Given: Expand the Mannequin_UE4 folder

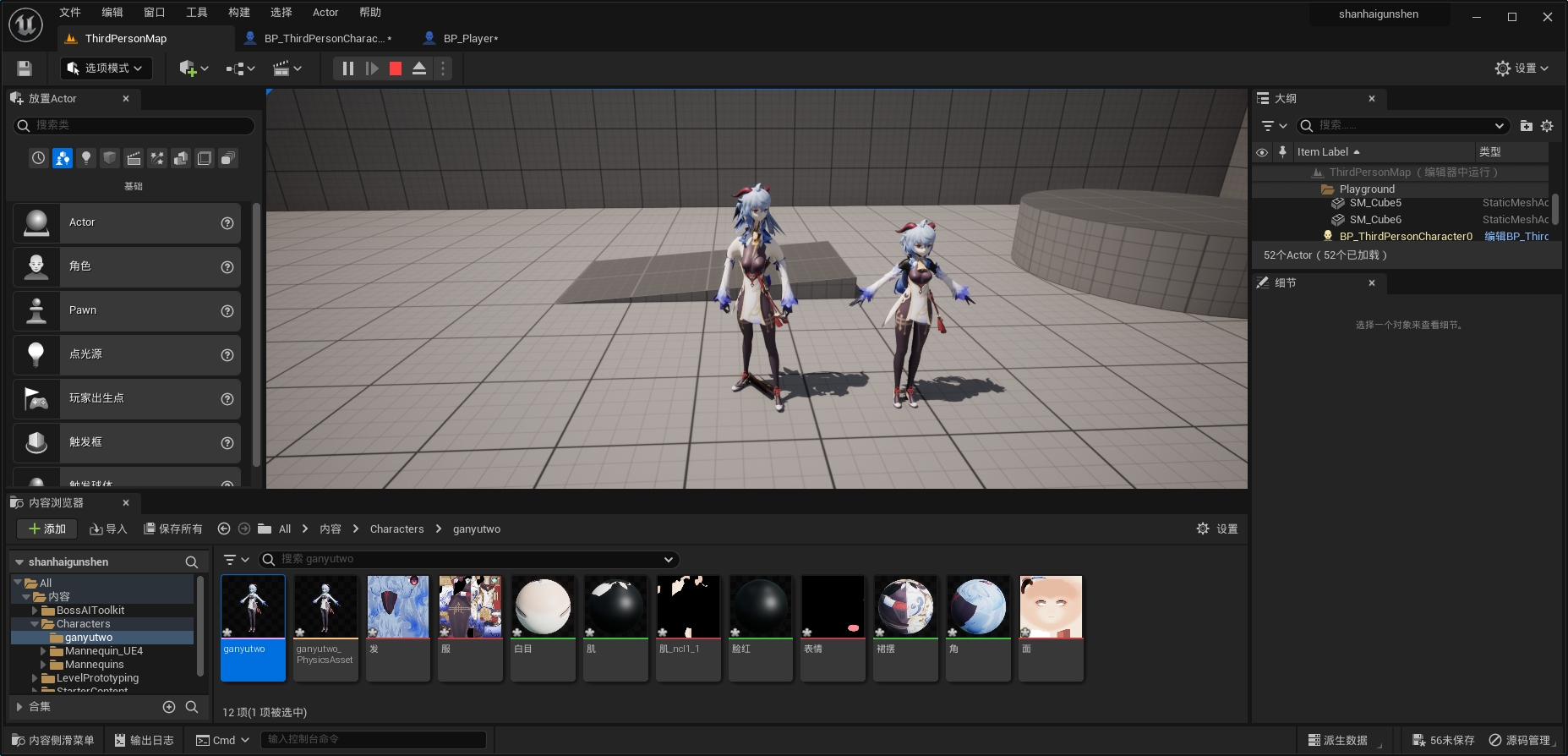Looking at the screenshot, I should [x=43, y=651].
